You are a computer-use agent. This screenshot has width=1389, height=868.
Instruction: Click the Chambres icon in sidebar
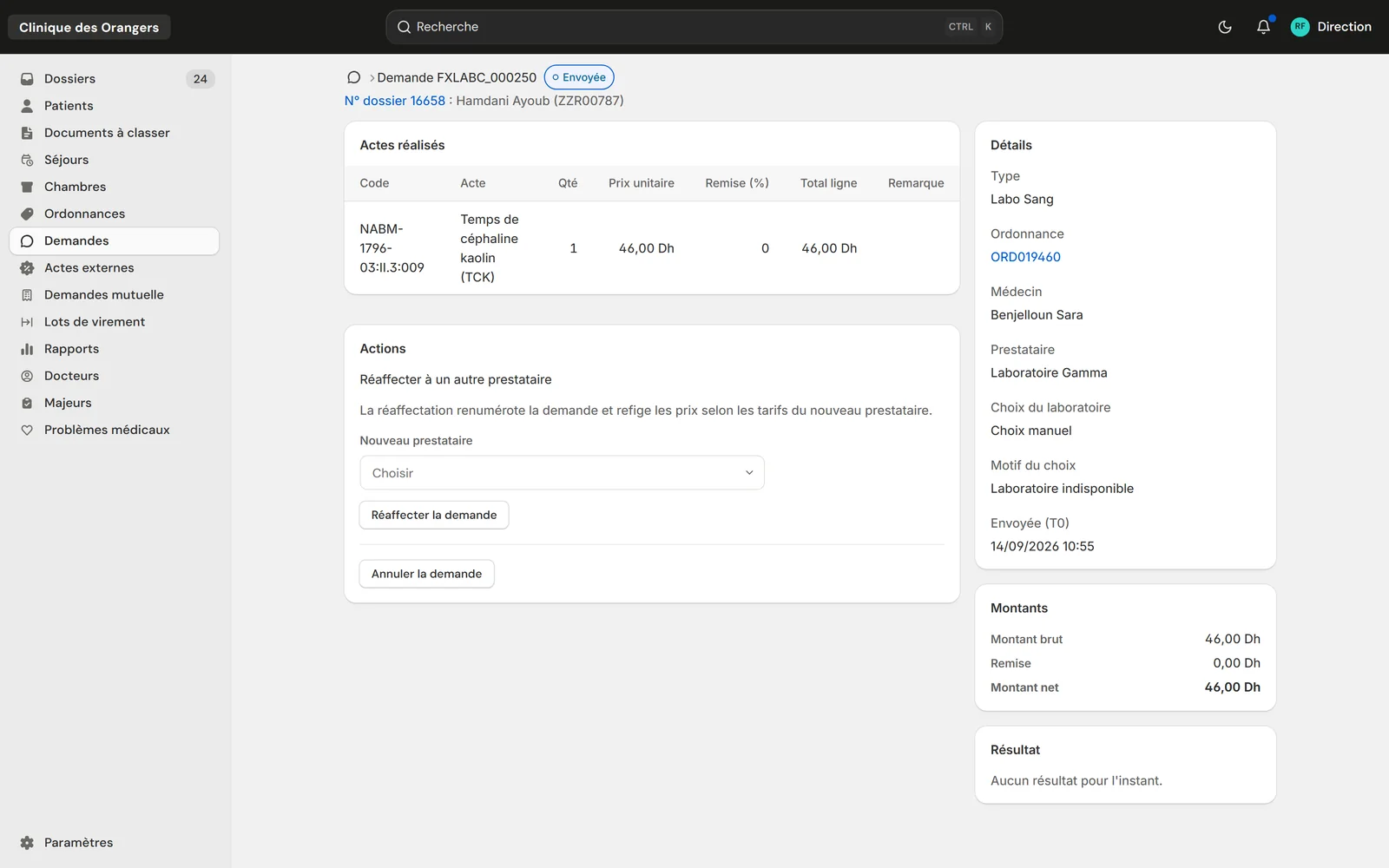pyautogui.click(x=27, y=187)
